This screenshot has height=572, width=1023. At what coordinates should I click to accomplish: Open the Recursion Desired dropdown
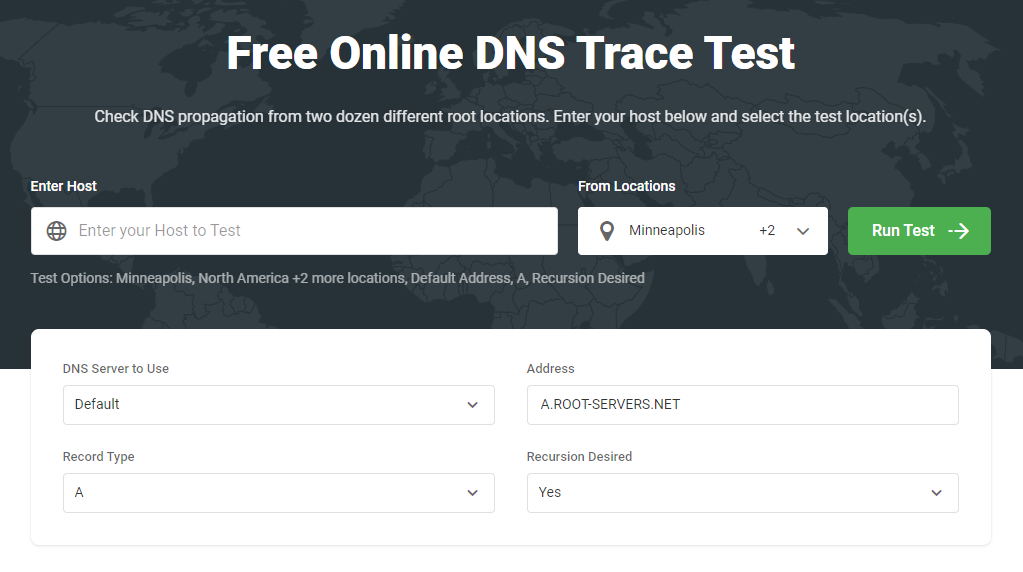(742, 493)
